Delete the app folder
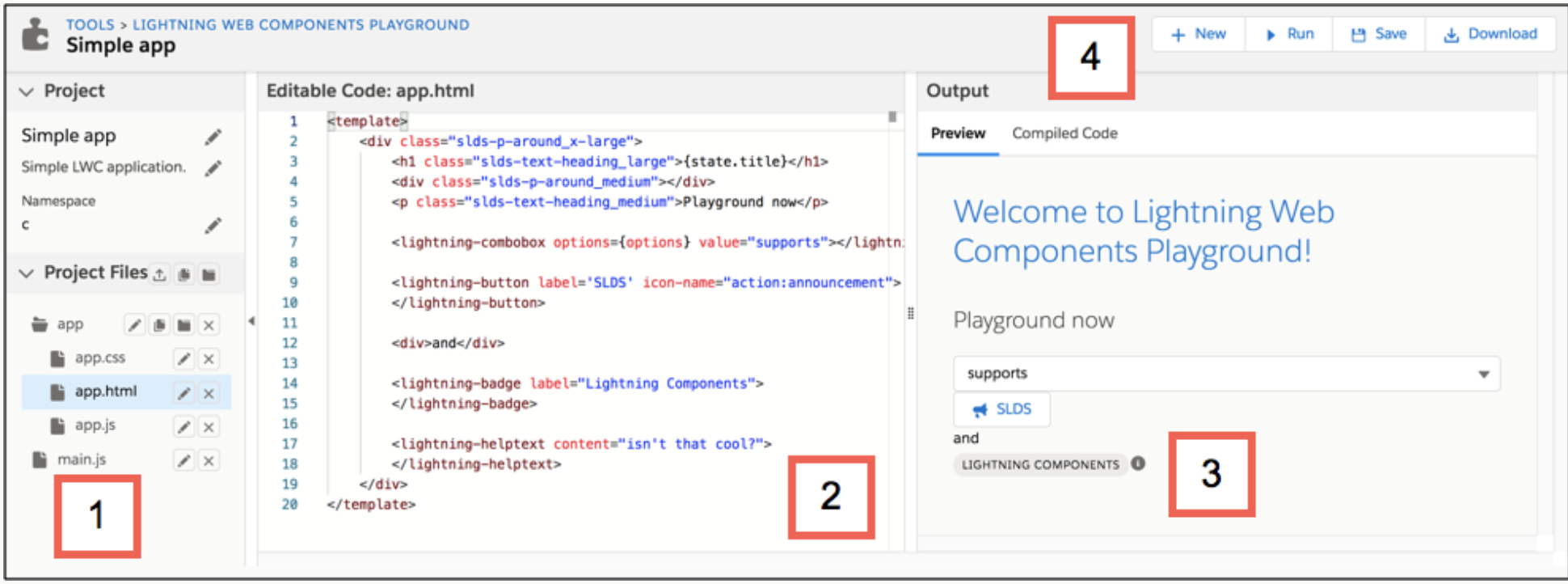 point(209,325)
